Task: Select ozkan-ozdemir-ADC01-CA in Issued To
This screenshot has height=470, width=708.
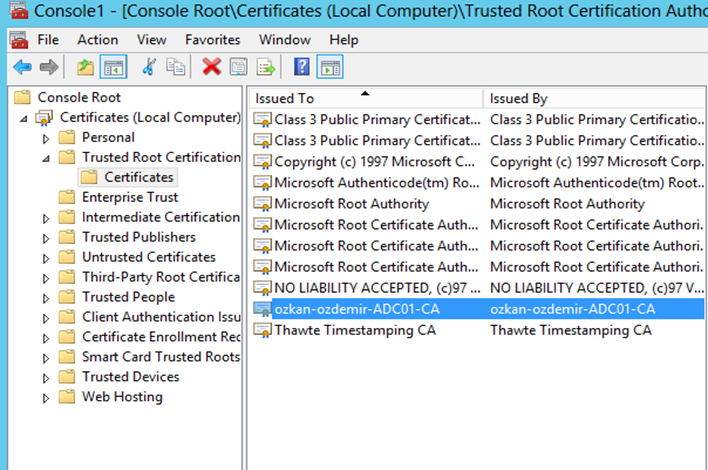Action: (x=357, y=309)
